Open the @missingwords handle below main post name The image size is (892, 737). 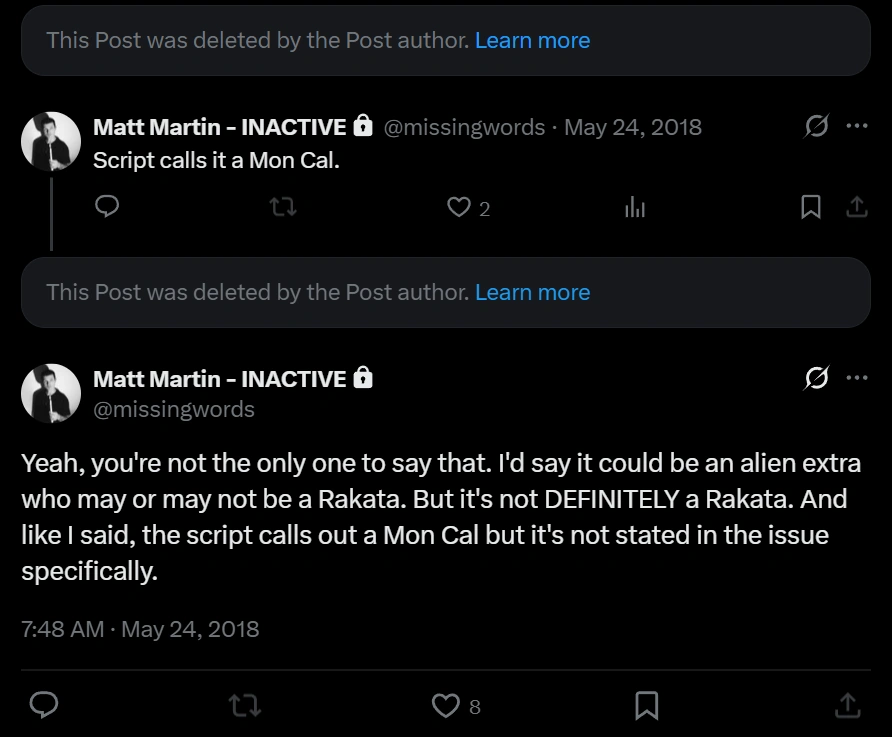click(174, 409)
